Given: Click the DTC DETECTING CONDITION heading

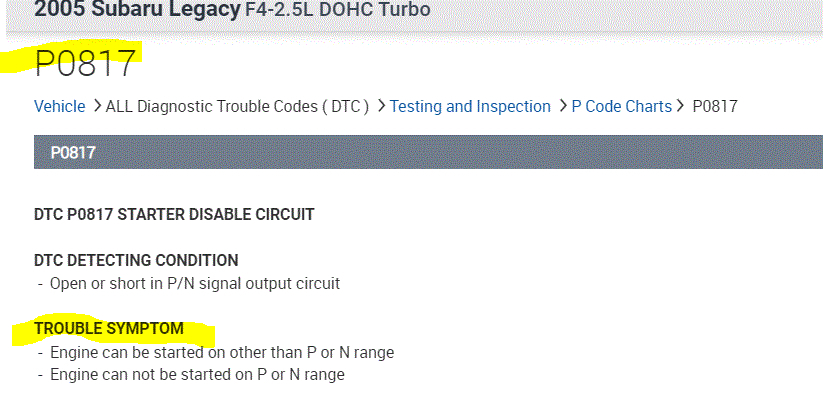Looking at the screenshot, I should click(x=136, y=260).
